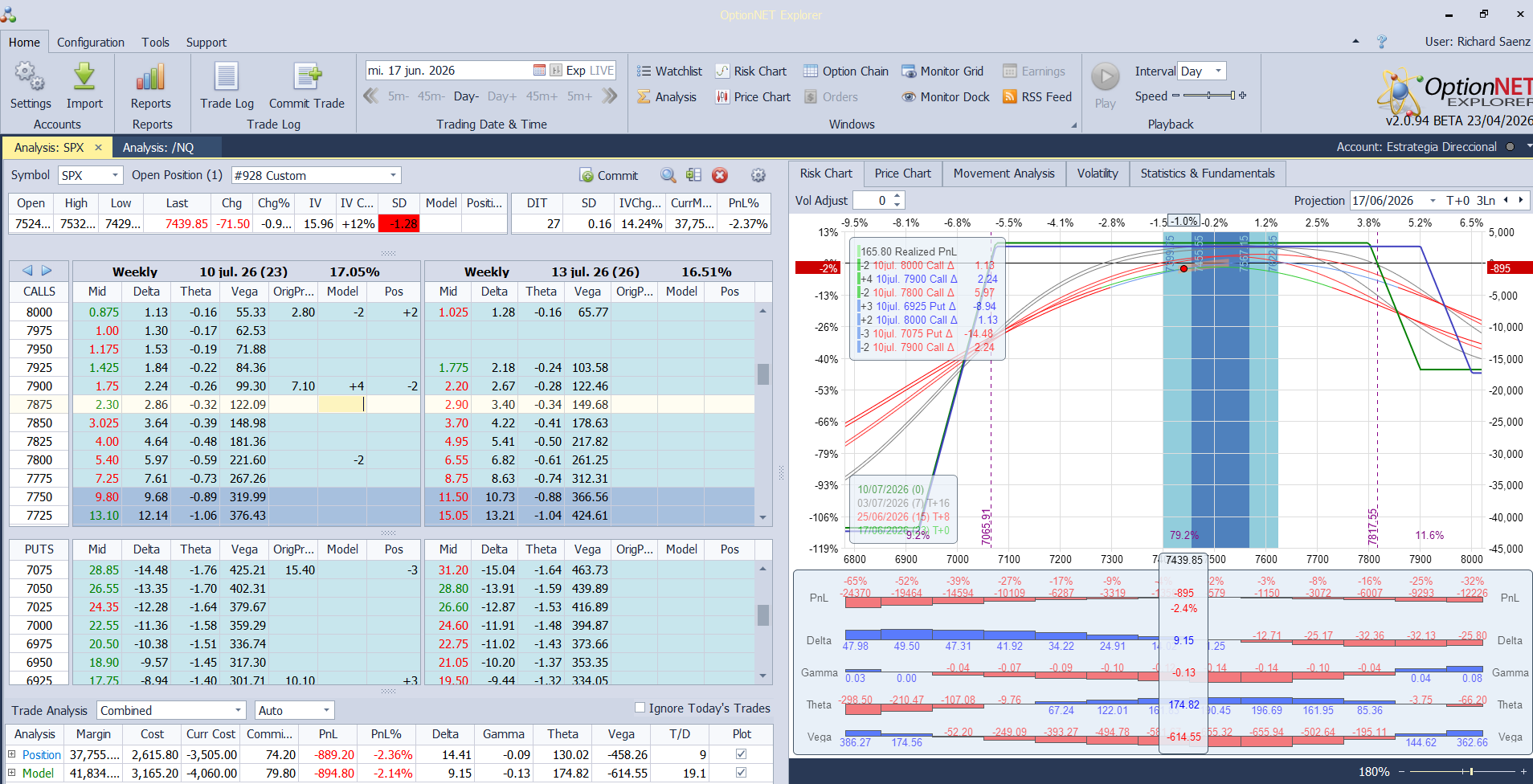This screenshot has height=784, width=1533.
Task: Start playback with the Play button
Action: click(x=1106, y=86)
